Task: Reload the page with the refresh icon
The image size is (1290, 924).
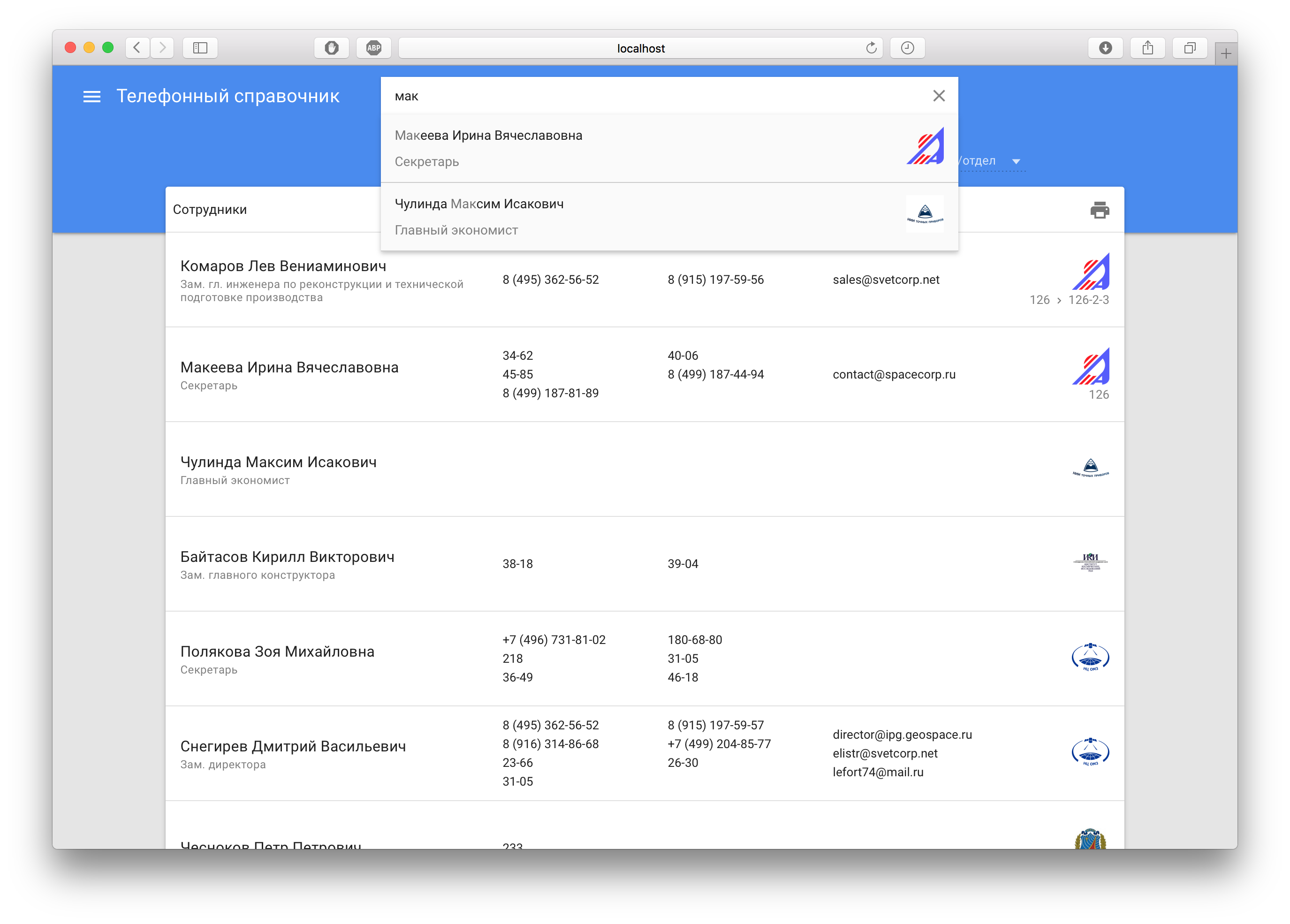Action: coord(871,48)
